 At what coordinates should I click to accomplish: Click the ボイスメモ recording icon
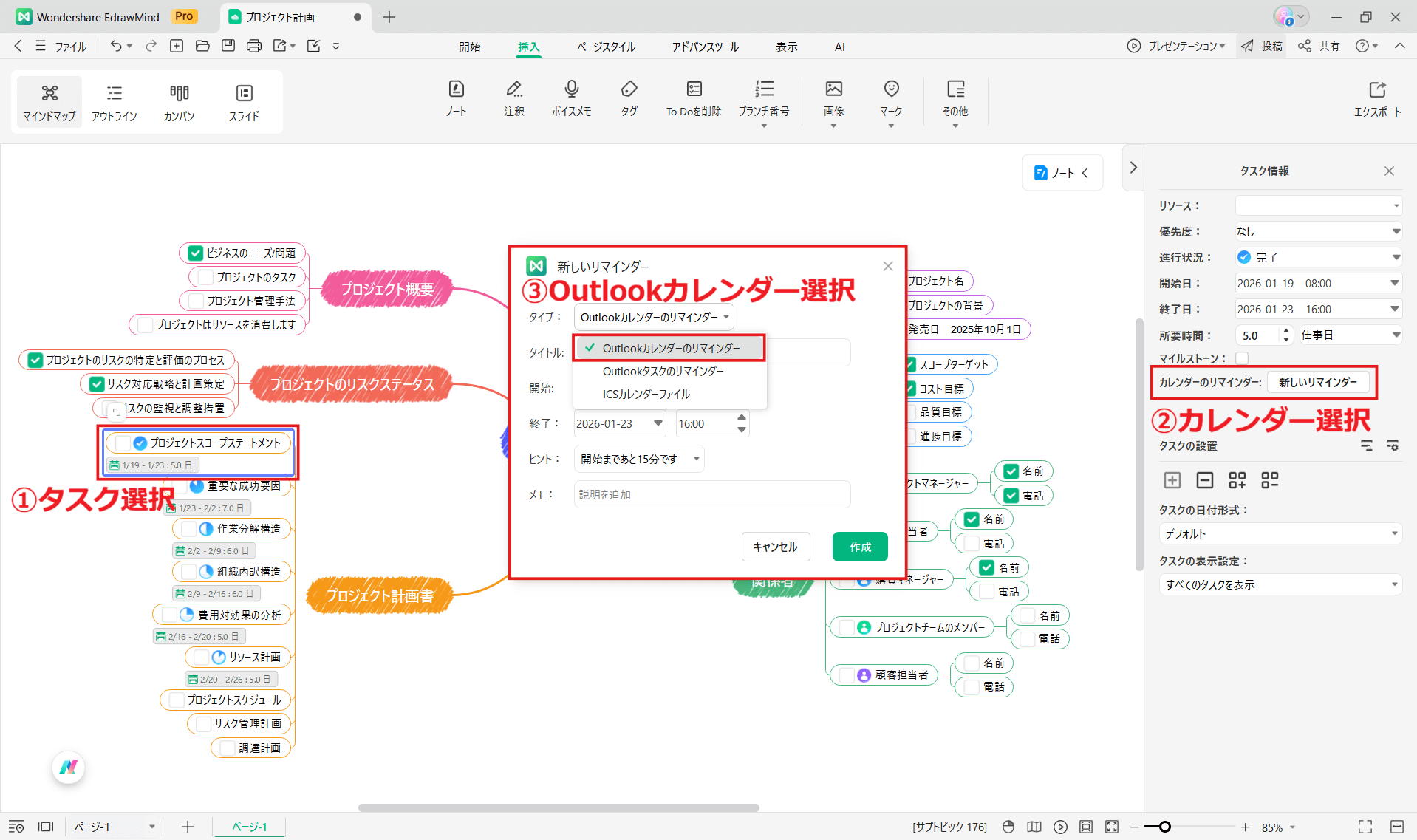click(571, 98)
